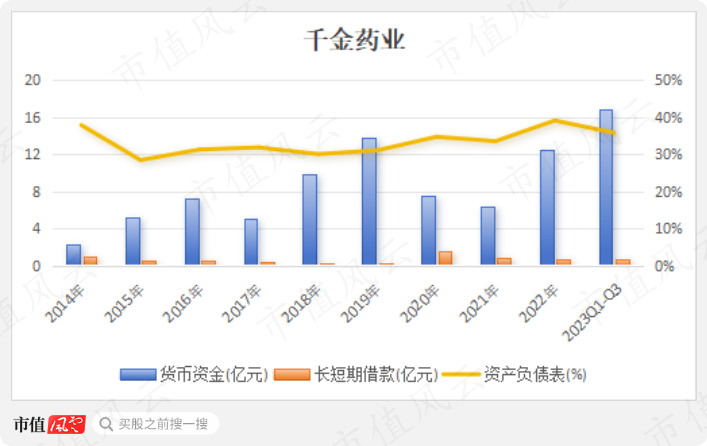Click the 2019年 axis label
The width and height of the screenshot is (707, 446).
[x=360, y=303]
